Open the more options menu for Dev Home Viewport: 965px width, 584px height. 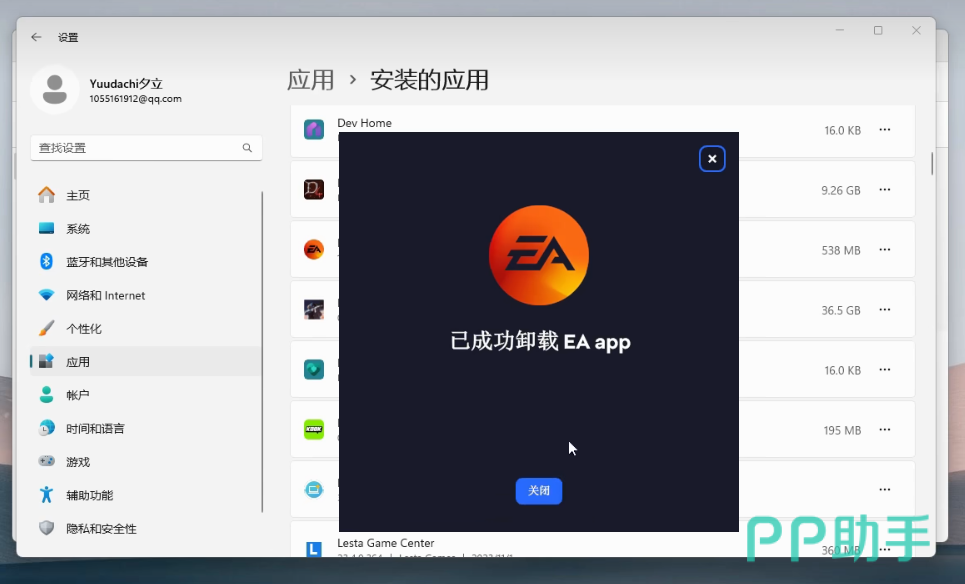point(884,130)
